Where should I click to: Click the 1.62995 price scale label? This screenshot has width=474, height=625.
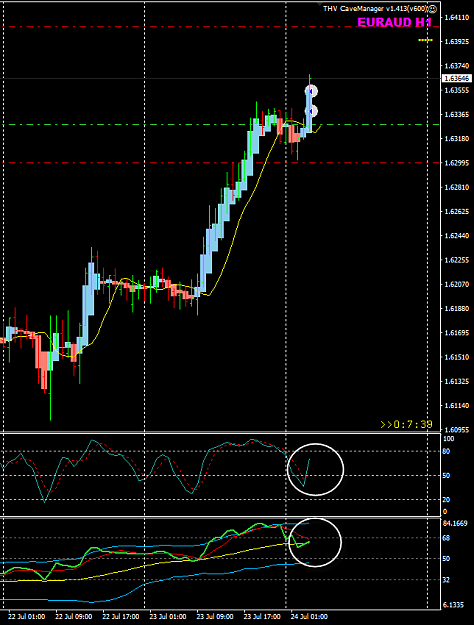[x=457, y=163]
